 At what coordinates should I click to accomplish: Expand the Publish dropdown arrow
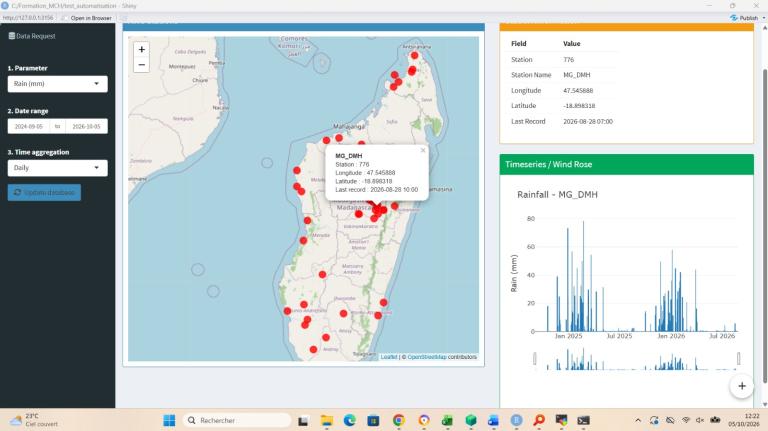point(764,18)
